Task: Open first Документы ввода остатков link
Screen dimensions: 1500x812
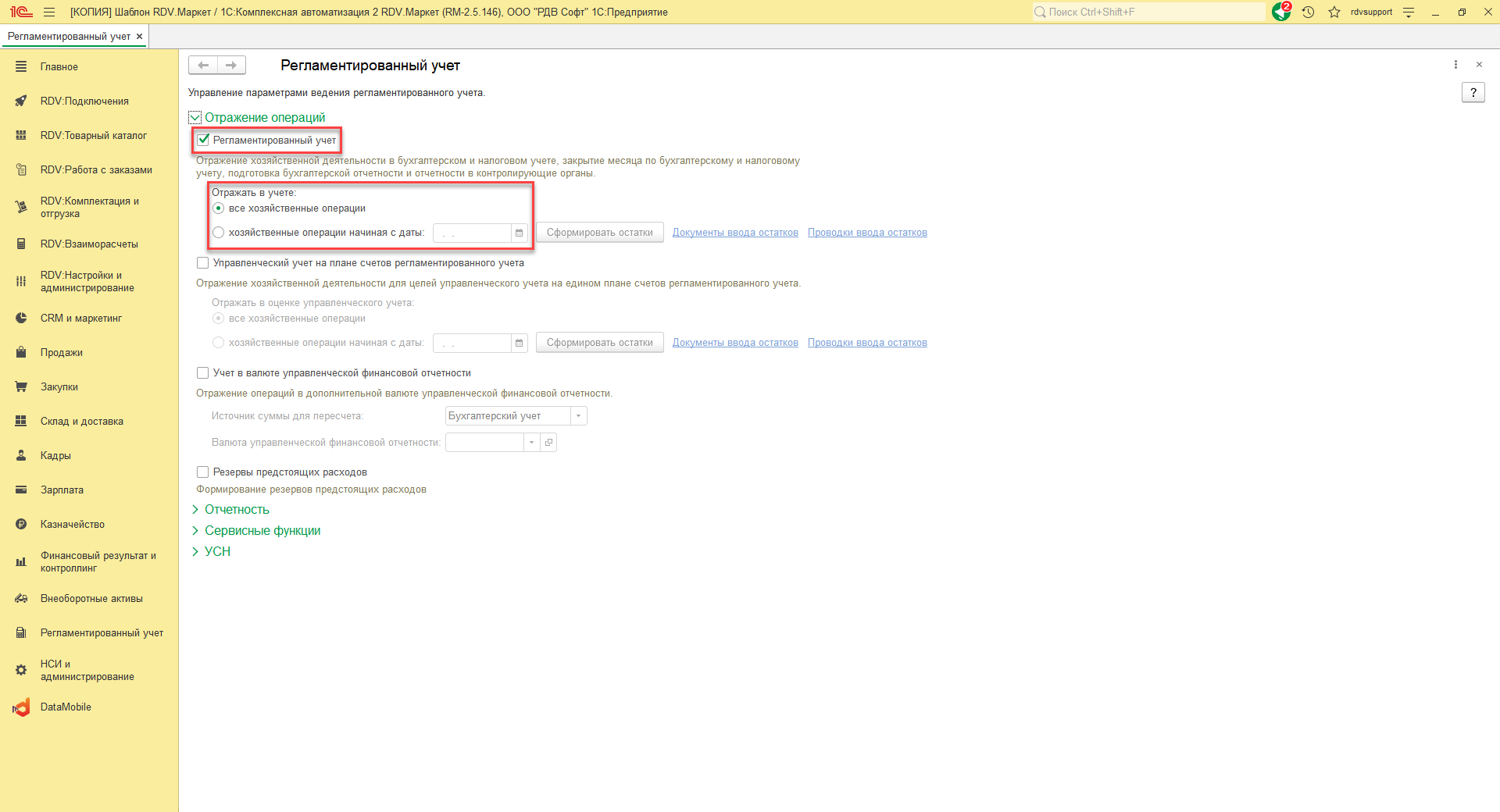Action: [x=735, y=233]
